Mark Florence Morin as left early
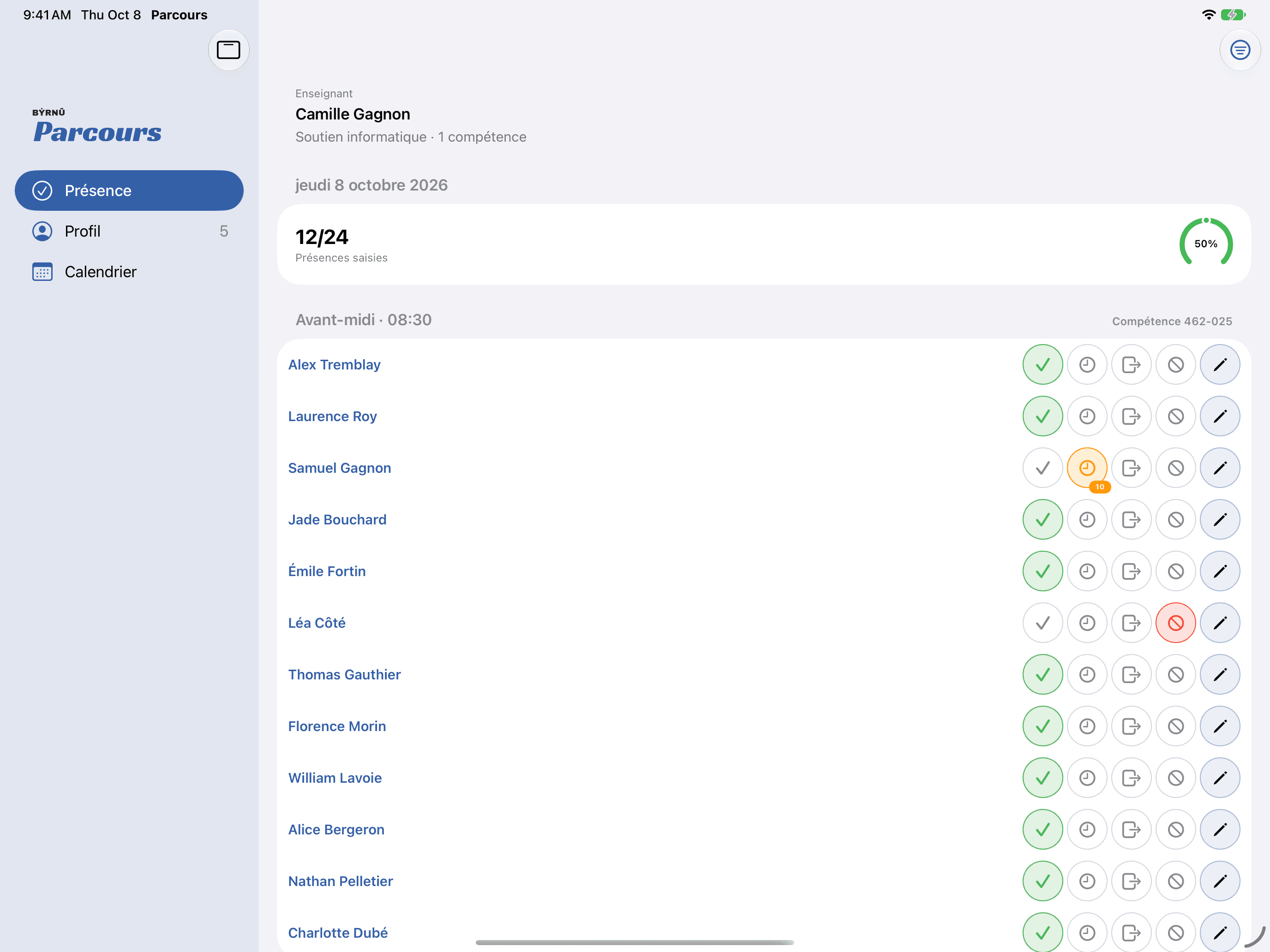Viewport: 1270px width, 952px height. pyautogui.click(x=1131, y=726)
